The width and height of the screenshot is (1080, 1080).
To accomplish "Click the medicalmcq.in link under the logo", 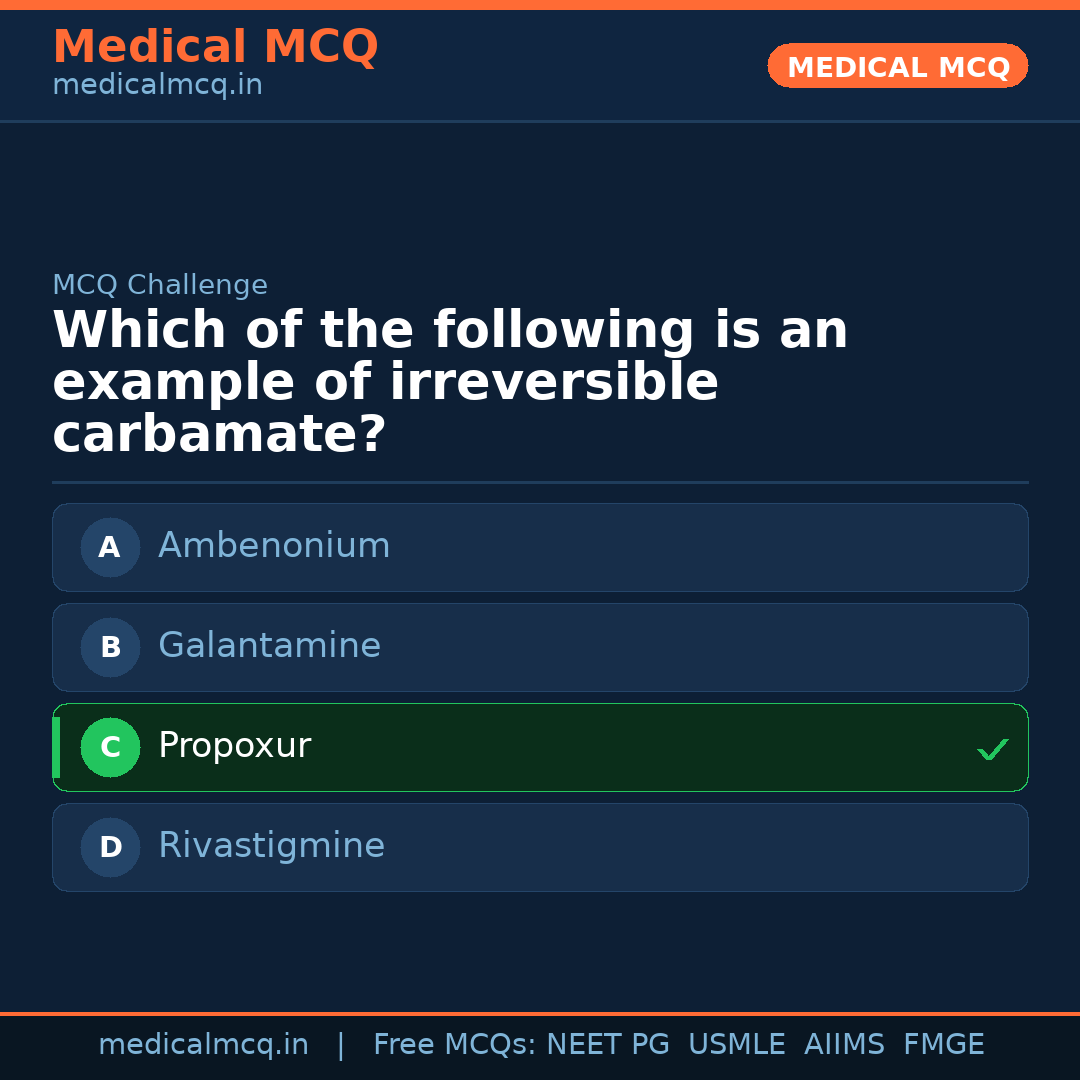I will (x=156, y=85).
